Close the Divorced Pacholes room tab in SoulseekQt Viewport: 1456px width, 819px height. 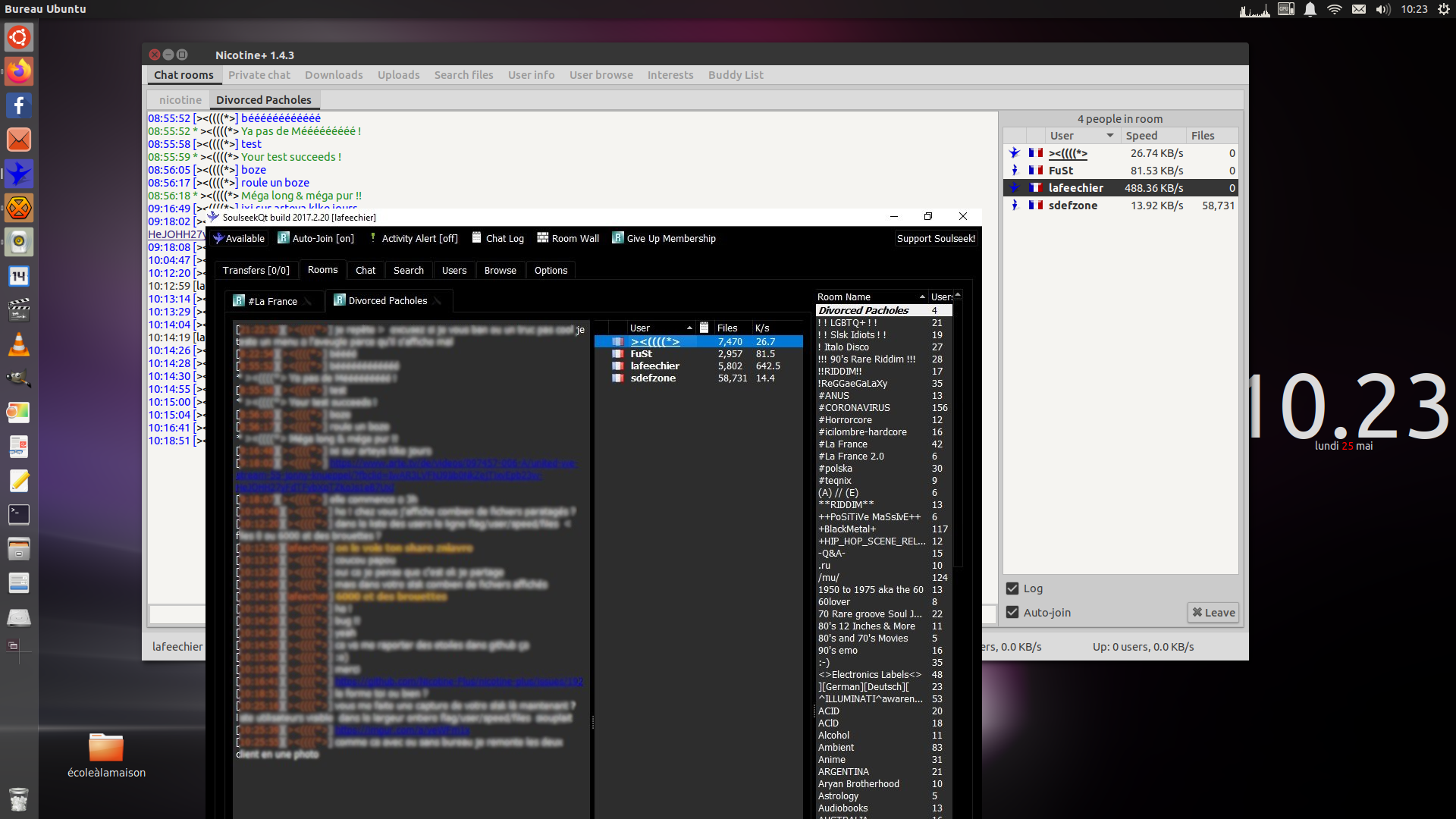(x=438, y=302)
